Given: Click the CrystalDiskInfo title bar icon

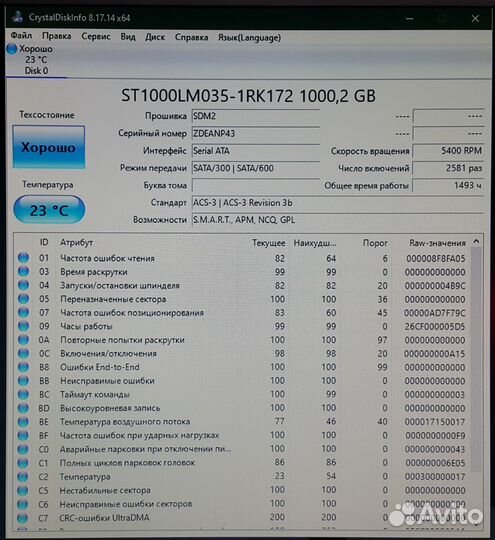Looking at the screenshot, I should coord(17,17).
